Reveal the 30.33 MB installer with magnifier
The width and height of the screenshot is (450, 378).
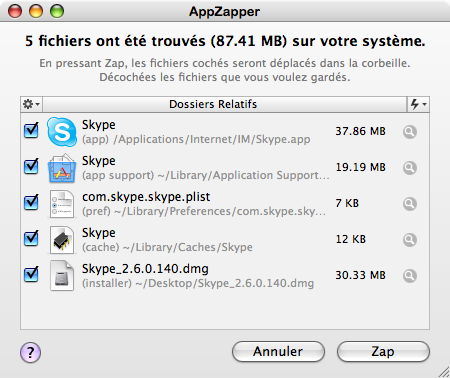tap(410, 276)
